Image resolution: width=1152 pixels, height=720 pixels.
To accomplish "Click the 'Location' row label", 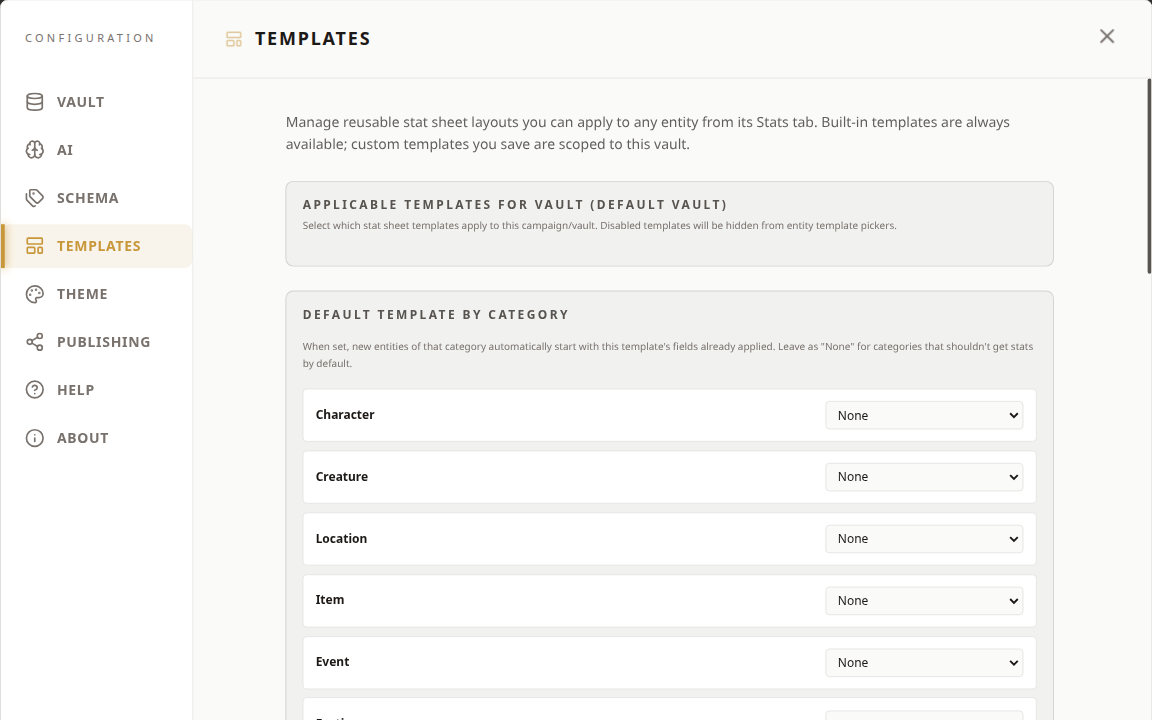I will click(341, 539).
